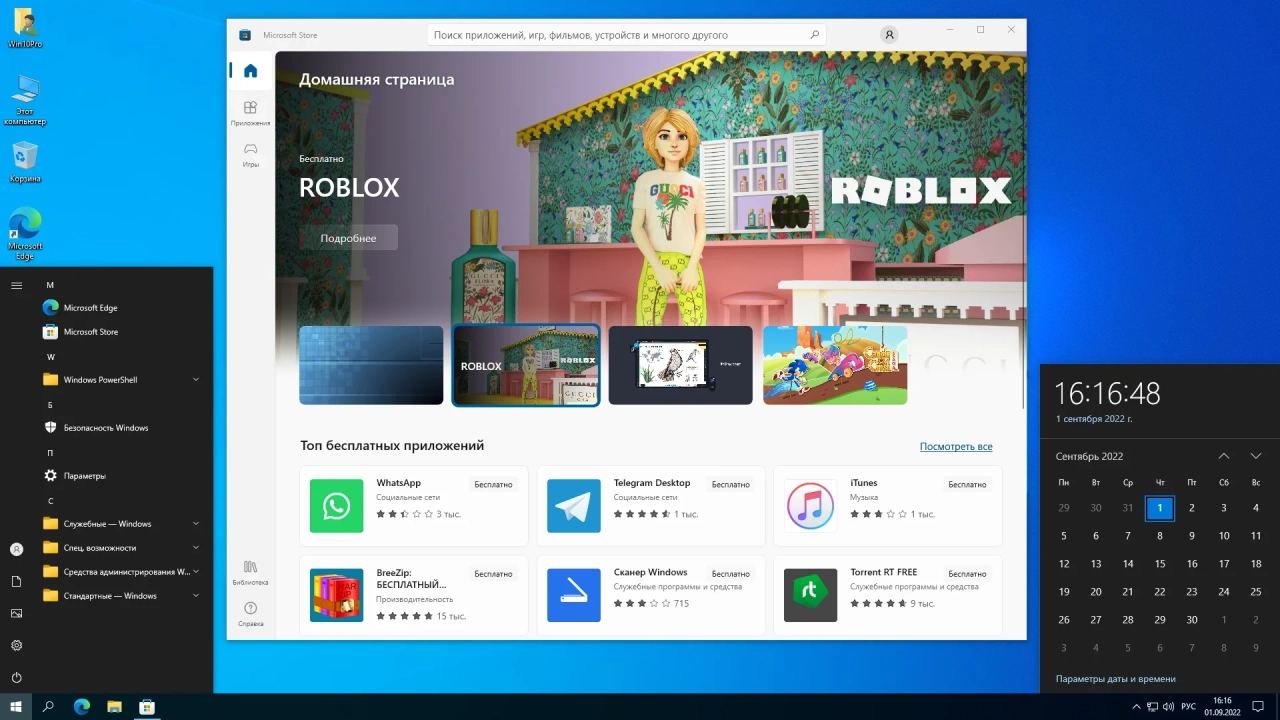Open the Home tab in Microsoft Store sidebar
Image resolution: width=1280 pixels, height=720 pixels.
click(250, 70)
